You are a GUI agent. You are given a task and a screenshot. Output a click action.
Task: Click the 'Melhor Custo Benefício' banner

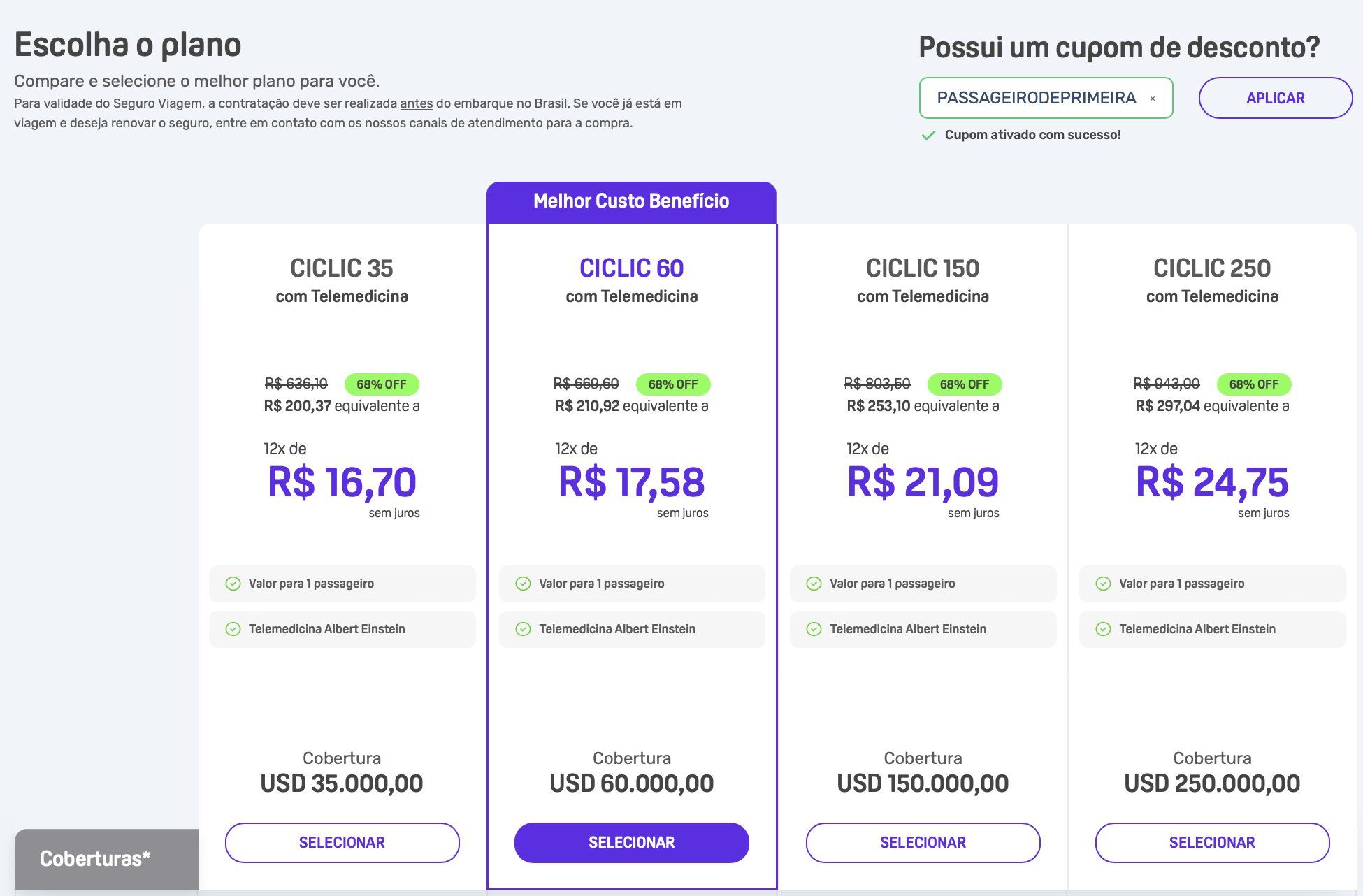coord(631,202)
